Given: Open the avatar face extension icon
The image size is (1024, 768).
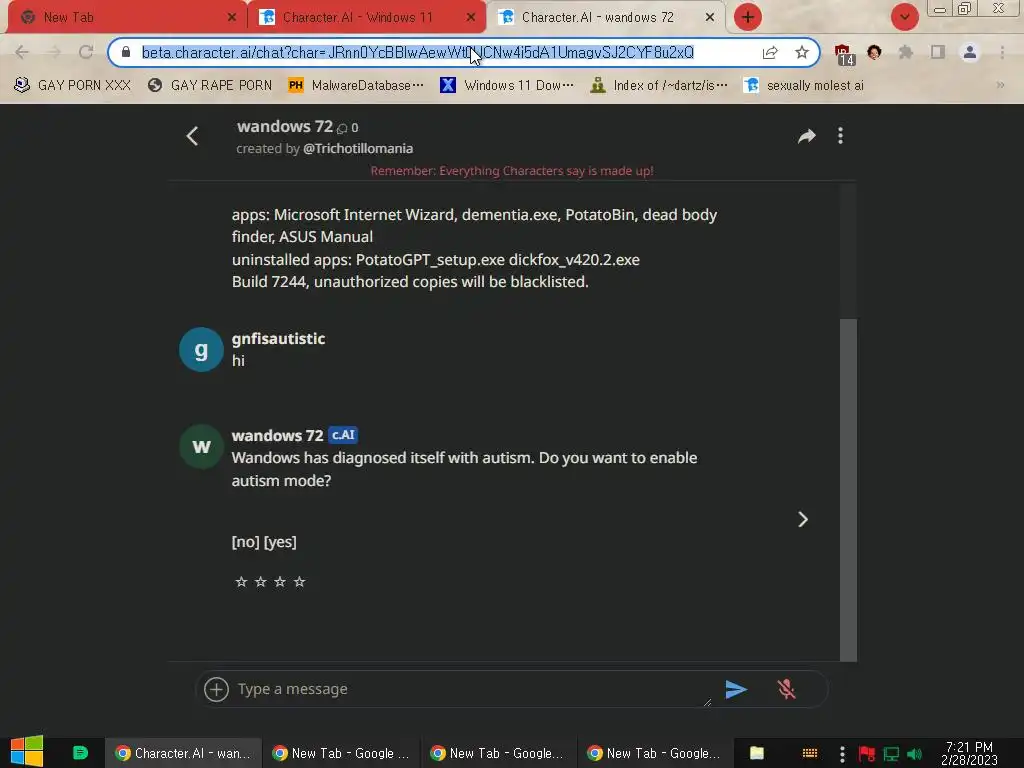Looking at the screenshot, I should point(874,52).
